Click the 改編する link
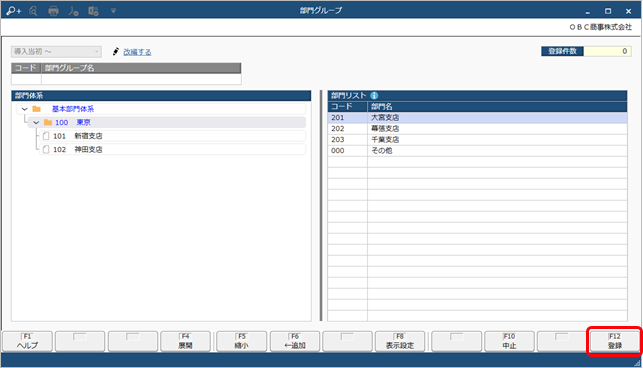The height and width of the screenshot is (368, 643). click(137, 52)
